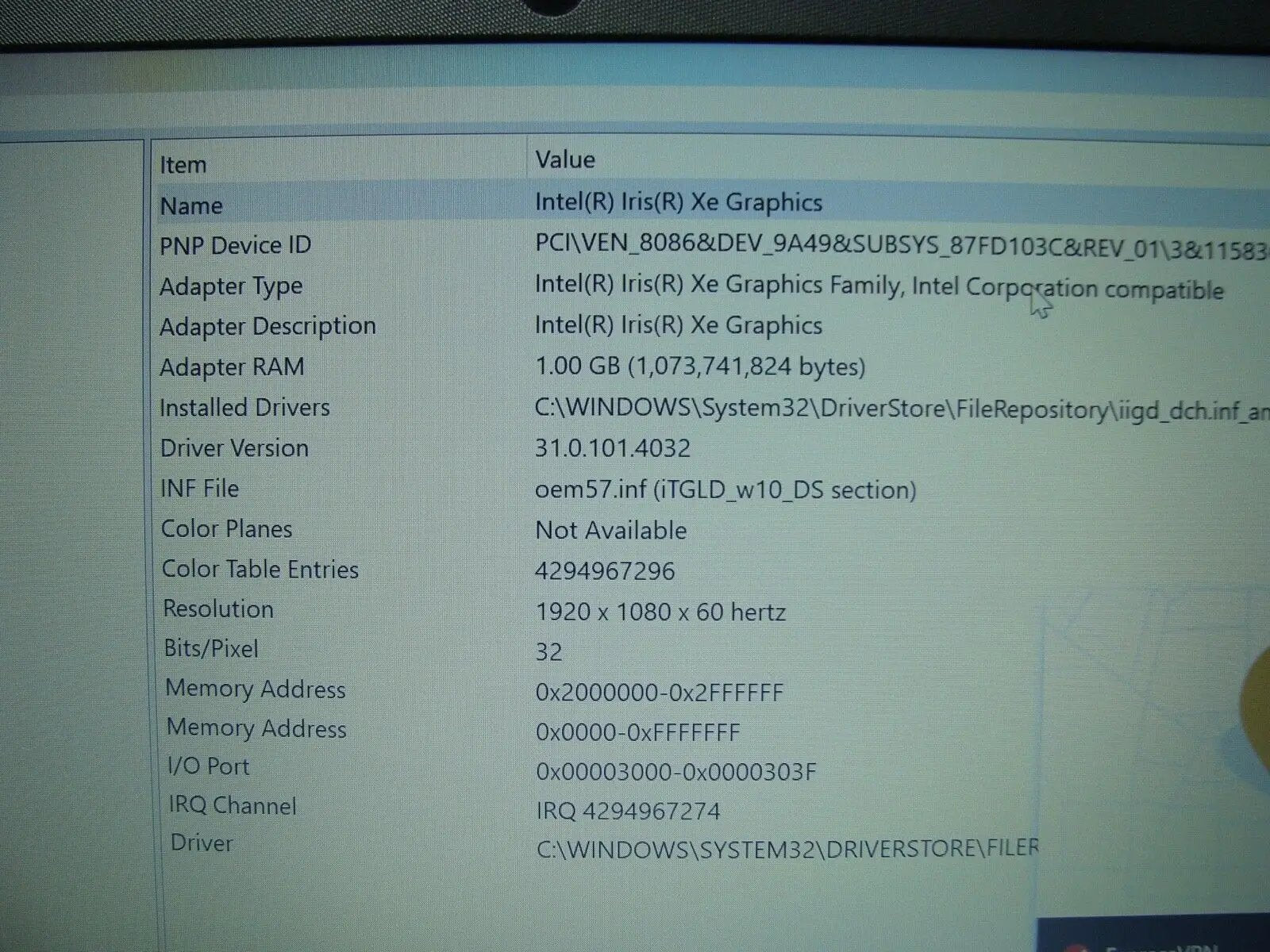Click the 1.00 GB adapter RAM value

700,367
